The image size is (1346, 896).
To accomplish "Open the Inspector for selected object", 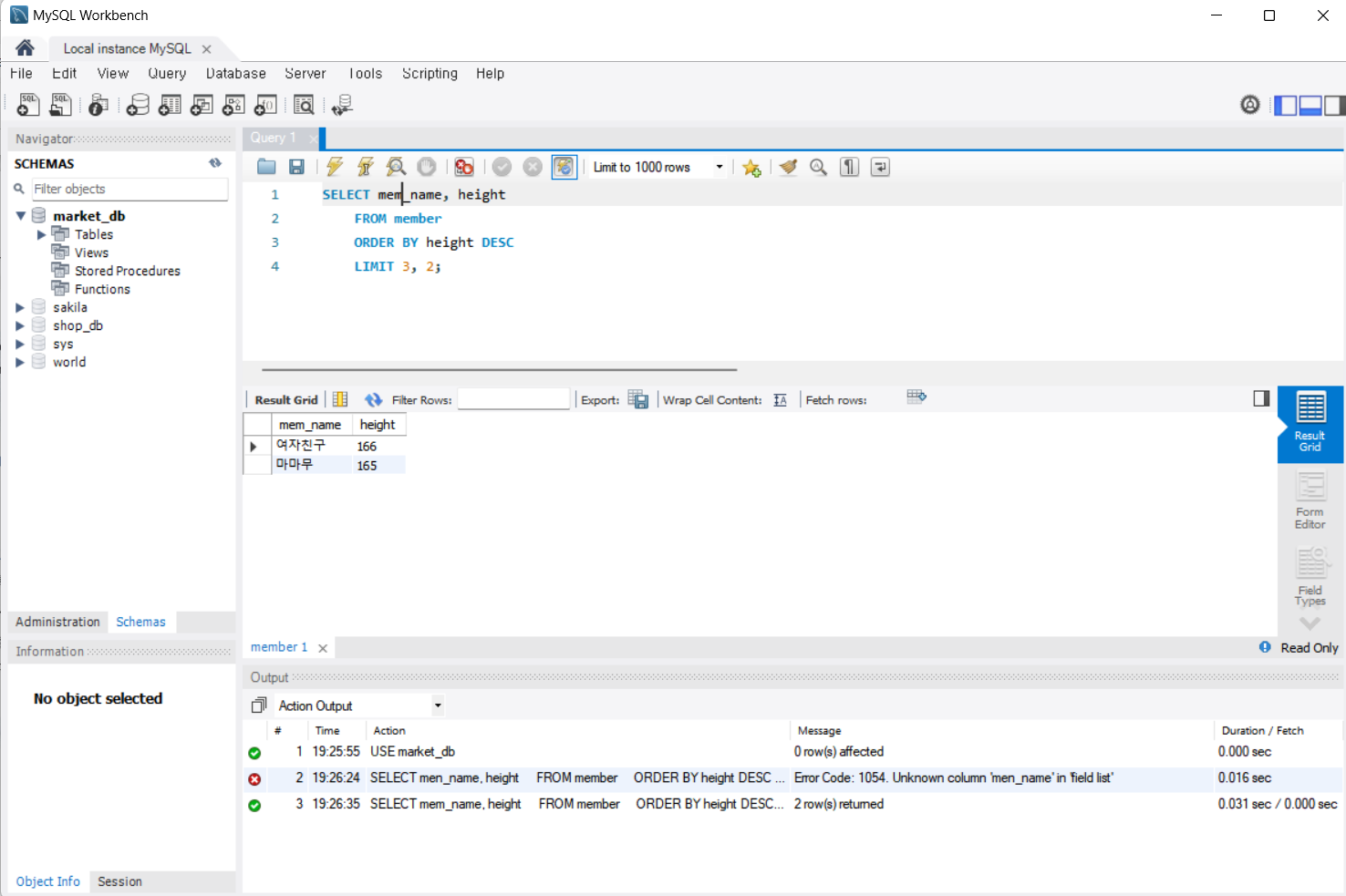I will point(98,105).
